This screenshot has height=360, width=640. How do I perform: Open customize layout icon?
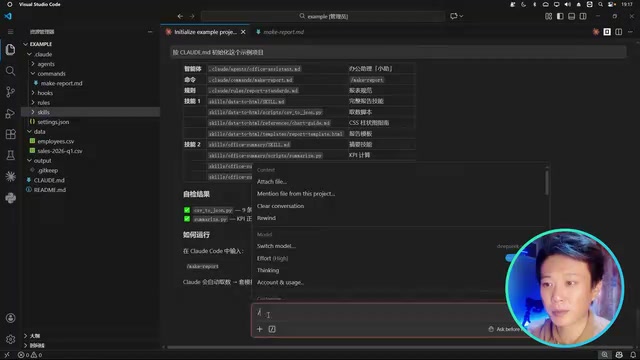click(x=549, y=16)
